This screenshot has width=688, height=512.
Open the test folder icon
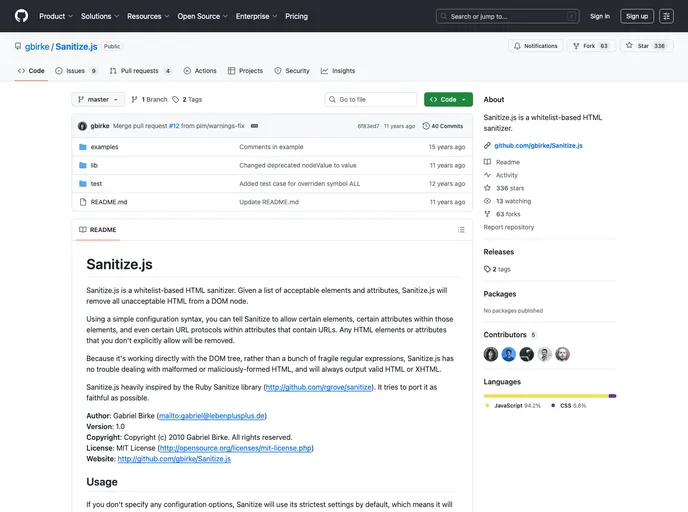pyautogui.click(x=82, y=184)
